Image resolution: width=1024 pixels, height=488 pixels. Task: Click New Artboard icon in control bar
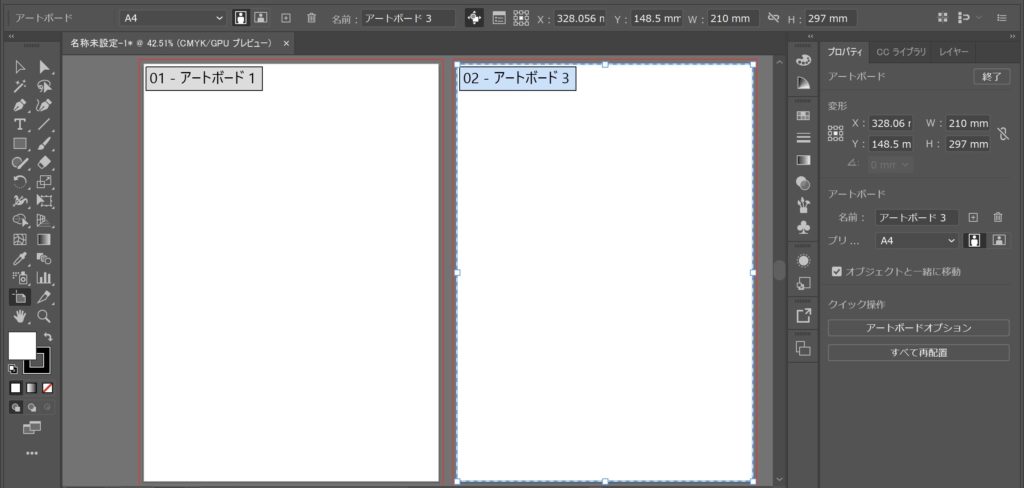click(x=285, y=18)
